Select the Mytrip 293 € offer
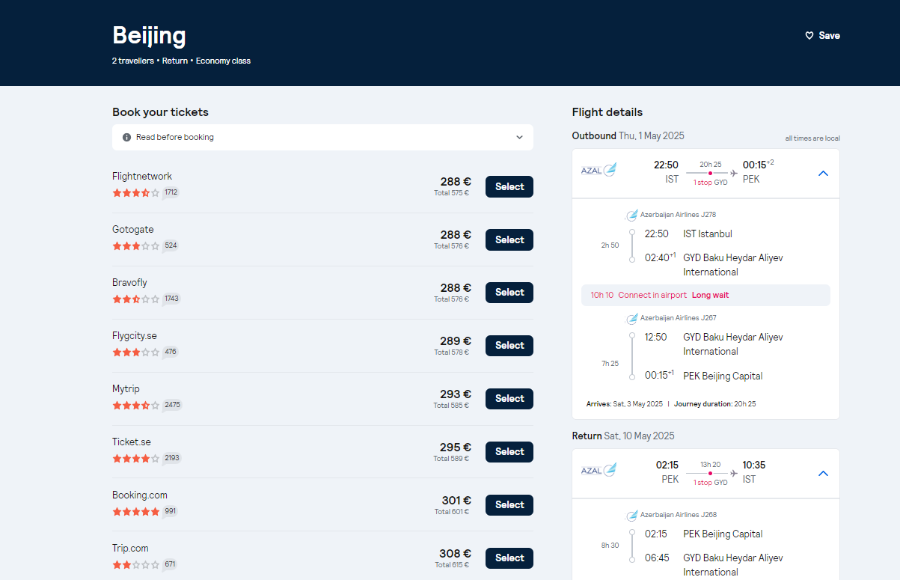The width and height of the screenshot is (900, 580). click(x=509, y=399)
